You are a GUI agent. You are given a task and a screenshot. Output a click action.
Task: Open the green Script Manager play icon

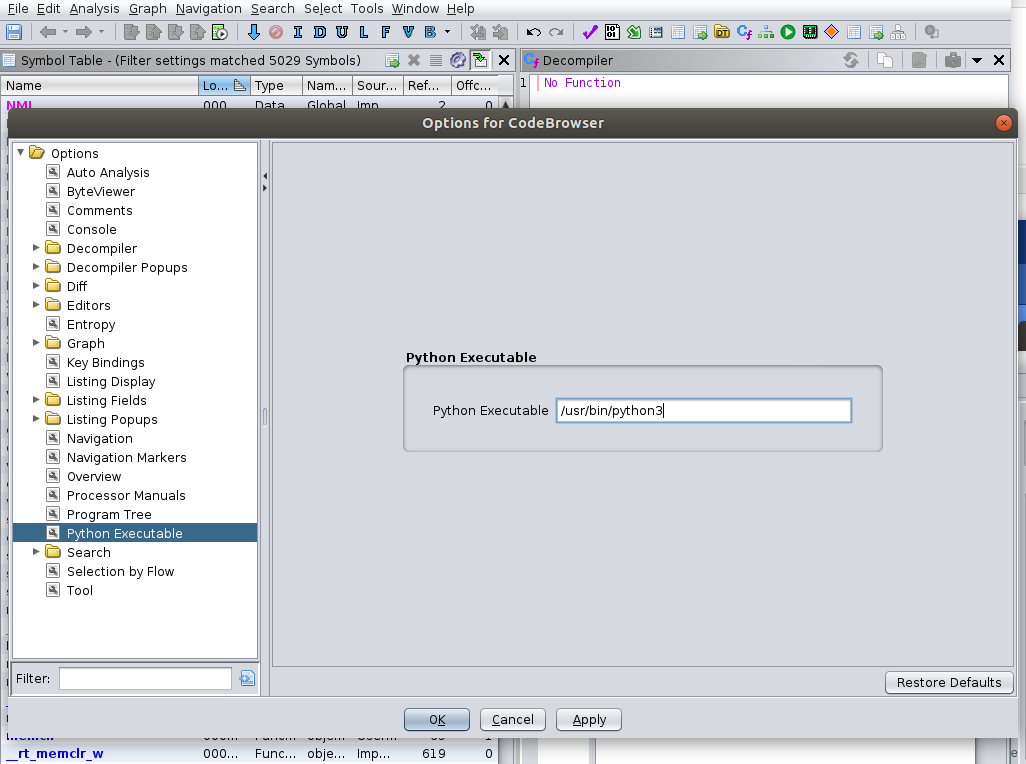tap(788, 32)
